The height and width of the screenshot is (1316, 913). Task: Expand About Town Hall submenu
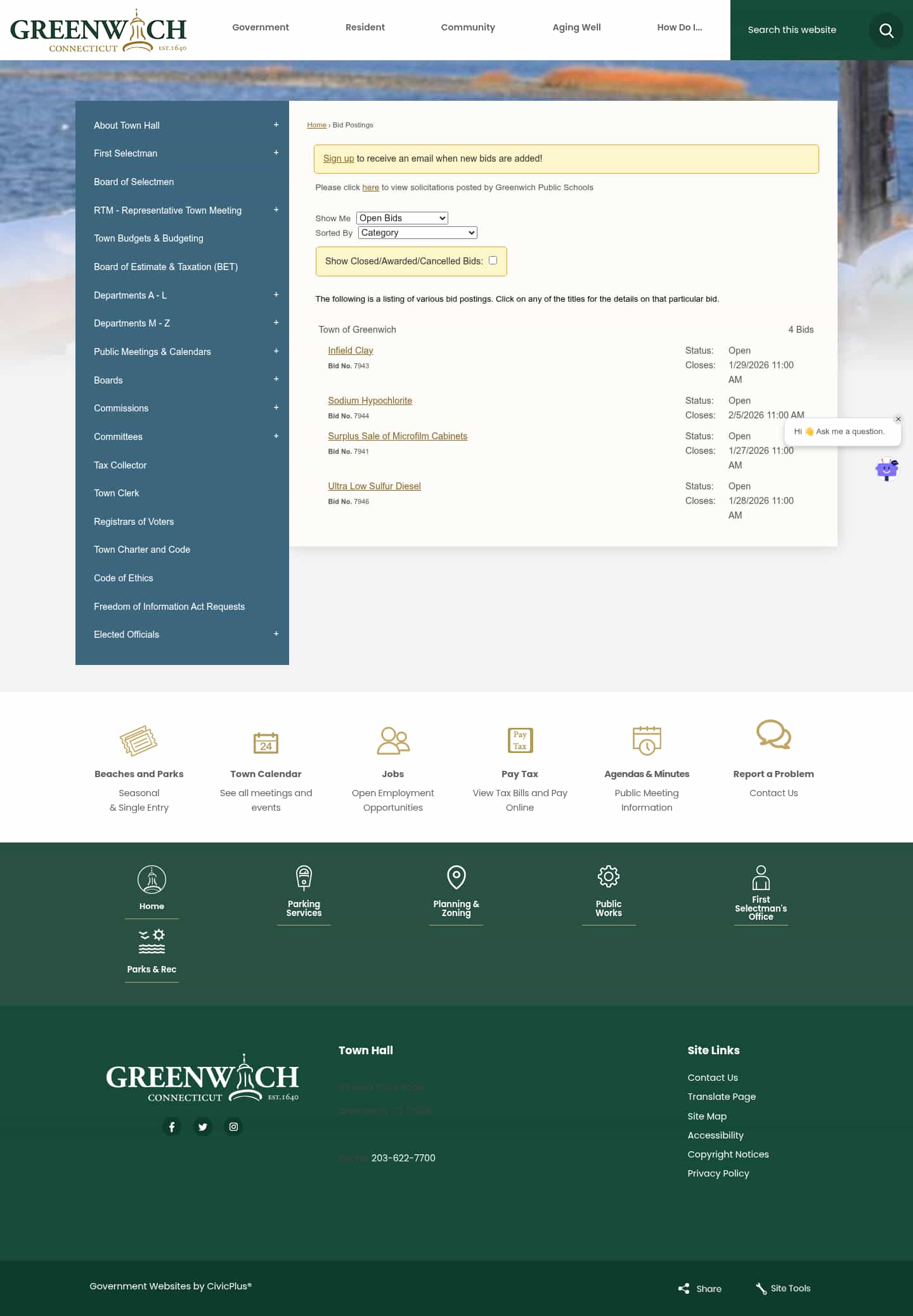point(276,125)
